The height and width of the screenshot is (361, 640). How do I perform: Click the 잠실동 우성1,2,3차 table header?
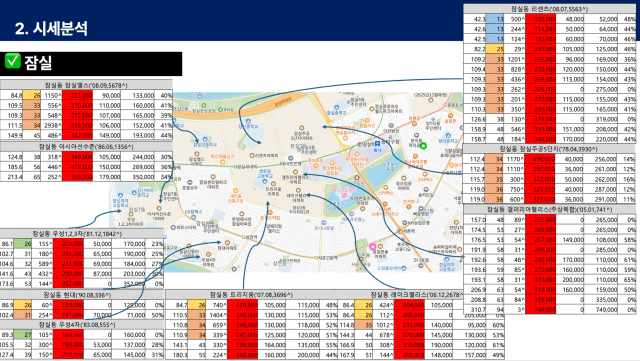tap(82, 234)
